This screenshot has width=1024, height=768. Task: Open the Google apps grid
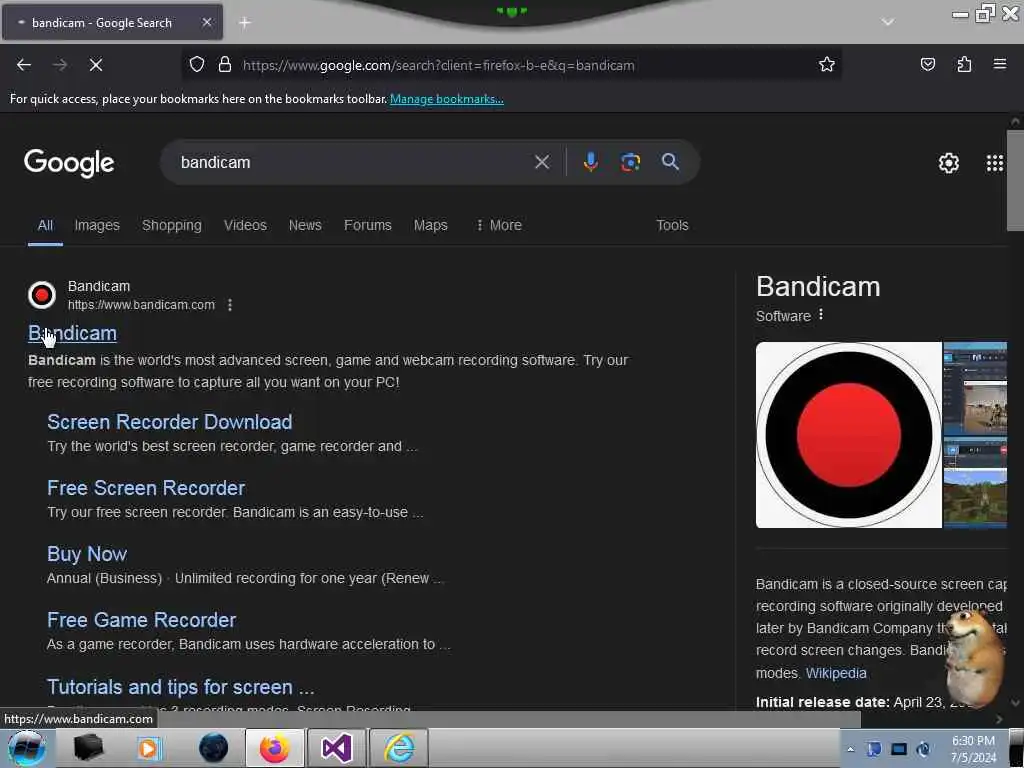pyautogui.click(x=995, y=163)
